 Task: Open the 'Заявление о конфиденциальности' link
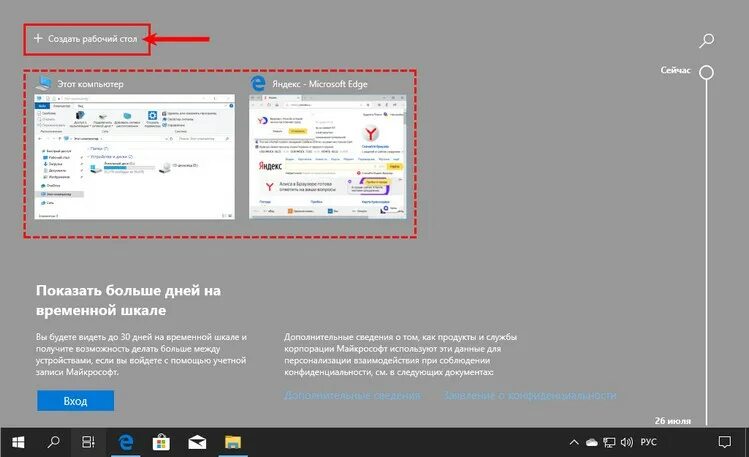click(x=529, y=395)
